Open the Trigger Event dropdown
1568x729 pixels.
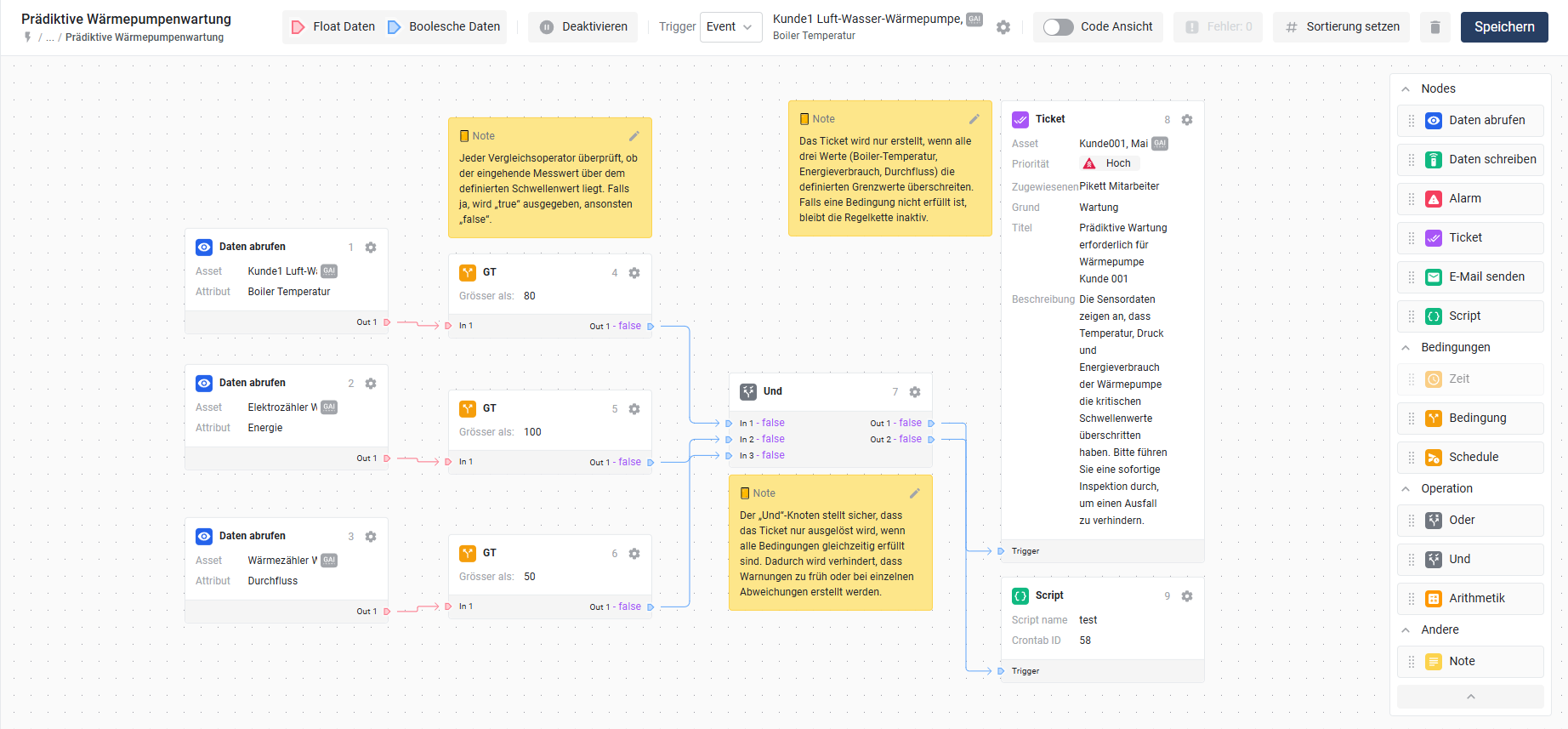point(730,27)
